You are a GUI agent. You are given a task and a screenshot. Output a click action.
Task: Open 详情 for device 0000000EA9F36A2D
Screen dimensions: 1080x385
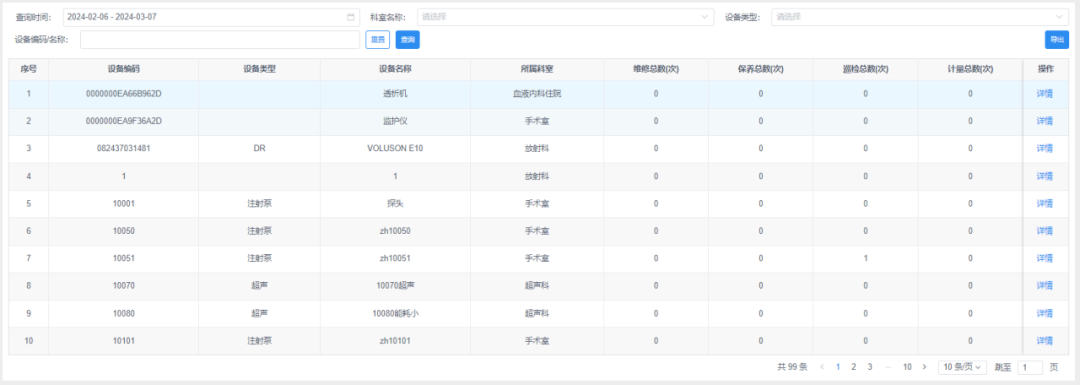[1045, 121]
